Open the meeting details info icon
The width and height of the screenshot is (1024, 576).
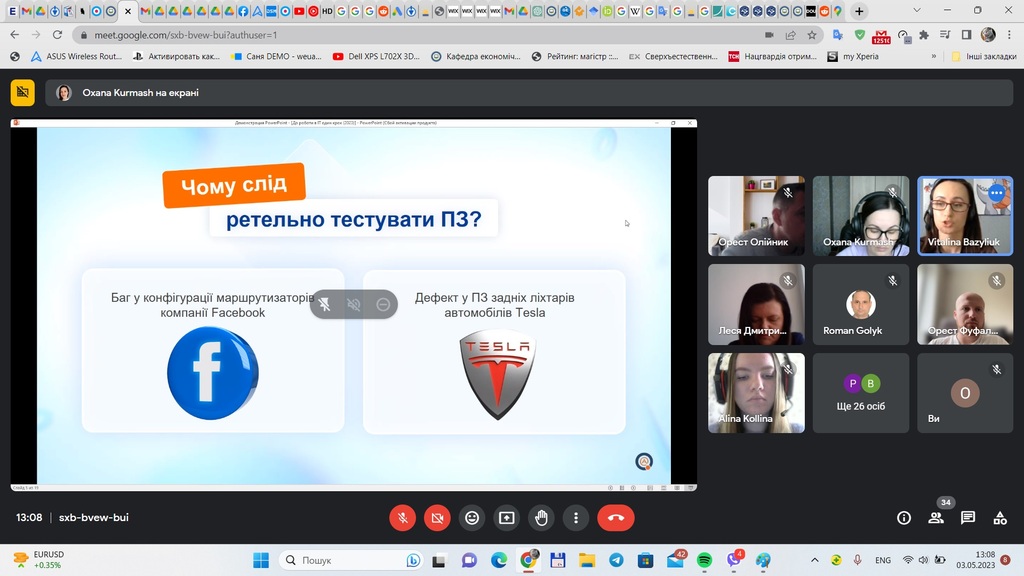click(x=904, y=518)
